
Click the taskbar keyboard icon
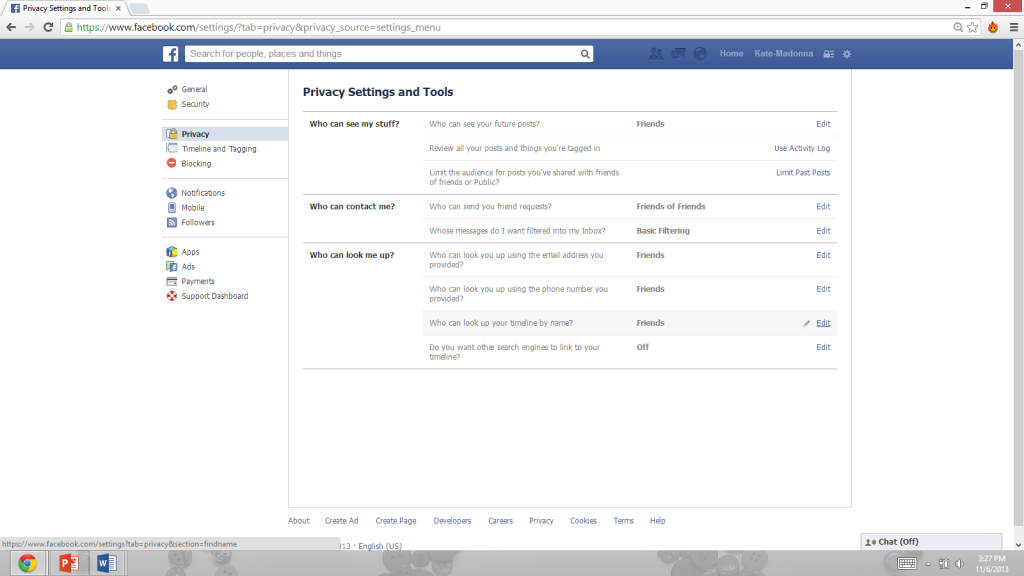tap(906, 564)
